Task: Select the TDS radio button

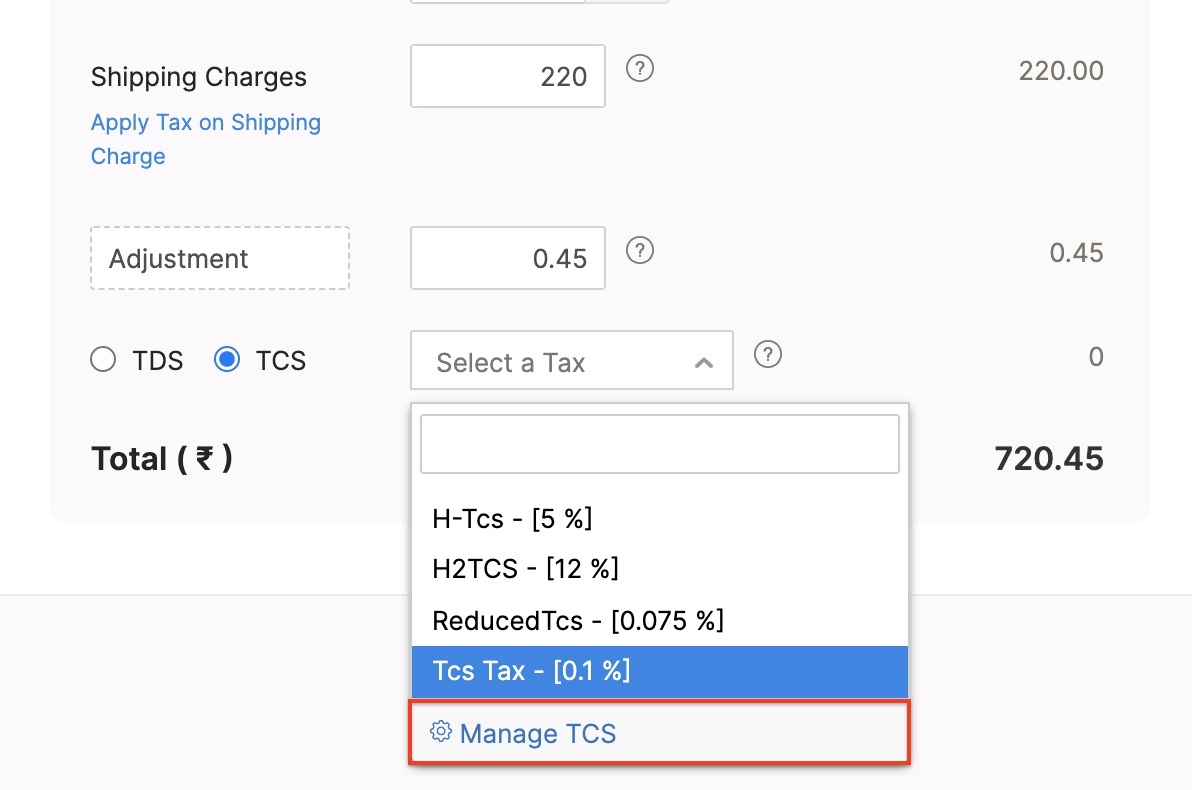Action: point(103,359)
